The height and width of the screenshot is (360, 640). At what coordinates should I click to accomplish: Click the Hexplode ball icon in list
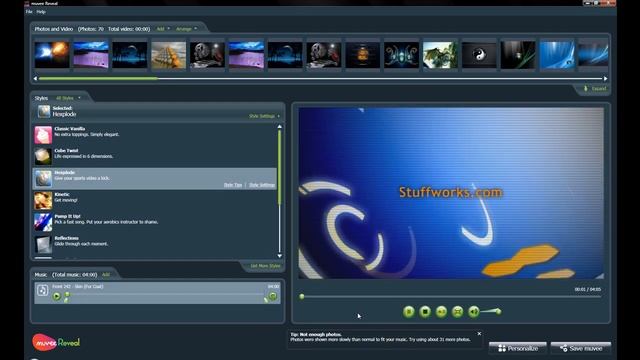[x=43, y=179]
